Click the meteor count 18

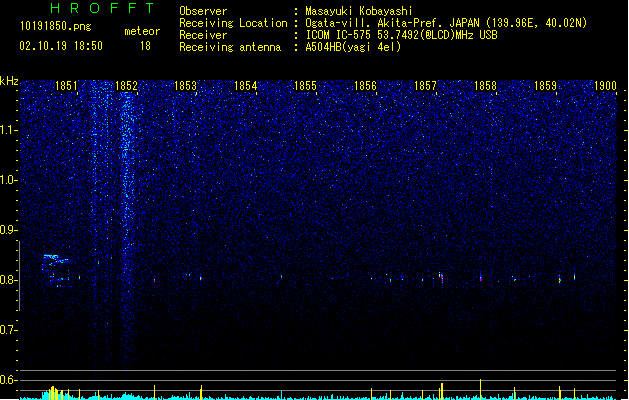tap(145, 46)
